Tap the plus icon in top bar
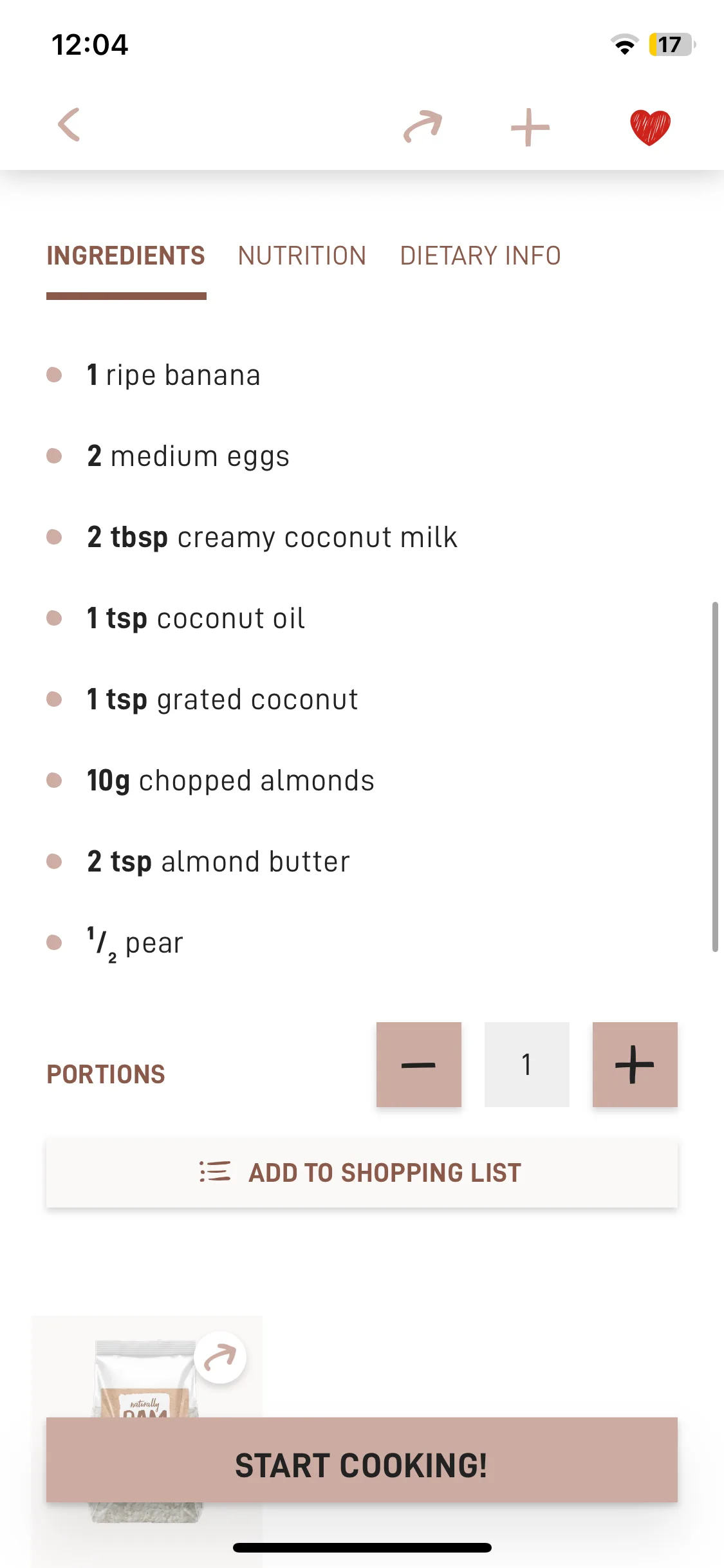724x1568 pixels. pos(530,127)
